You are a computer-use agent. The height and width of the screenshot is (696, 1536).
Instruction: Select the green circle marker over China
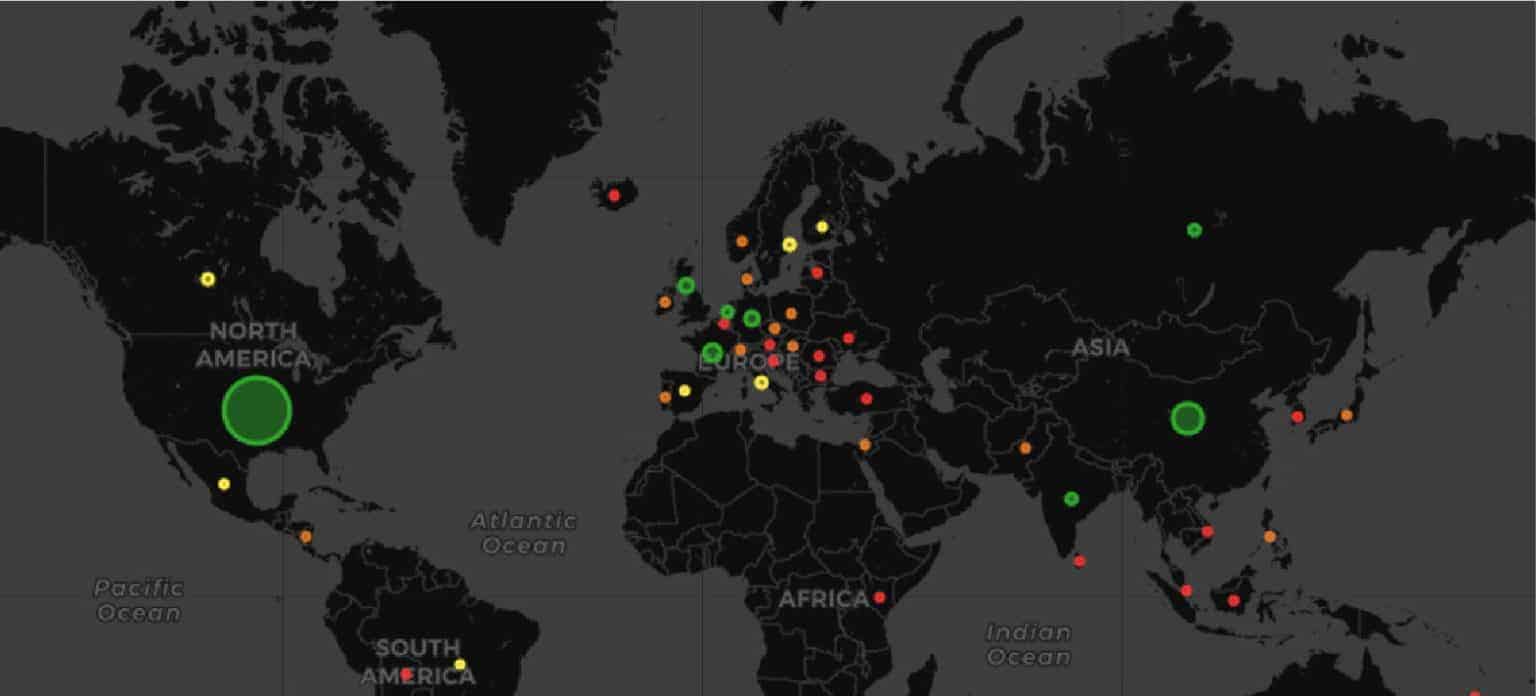pos(1187,418)
